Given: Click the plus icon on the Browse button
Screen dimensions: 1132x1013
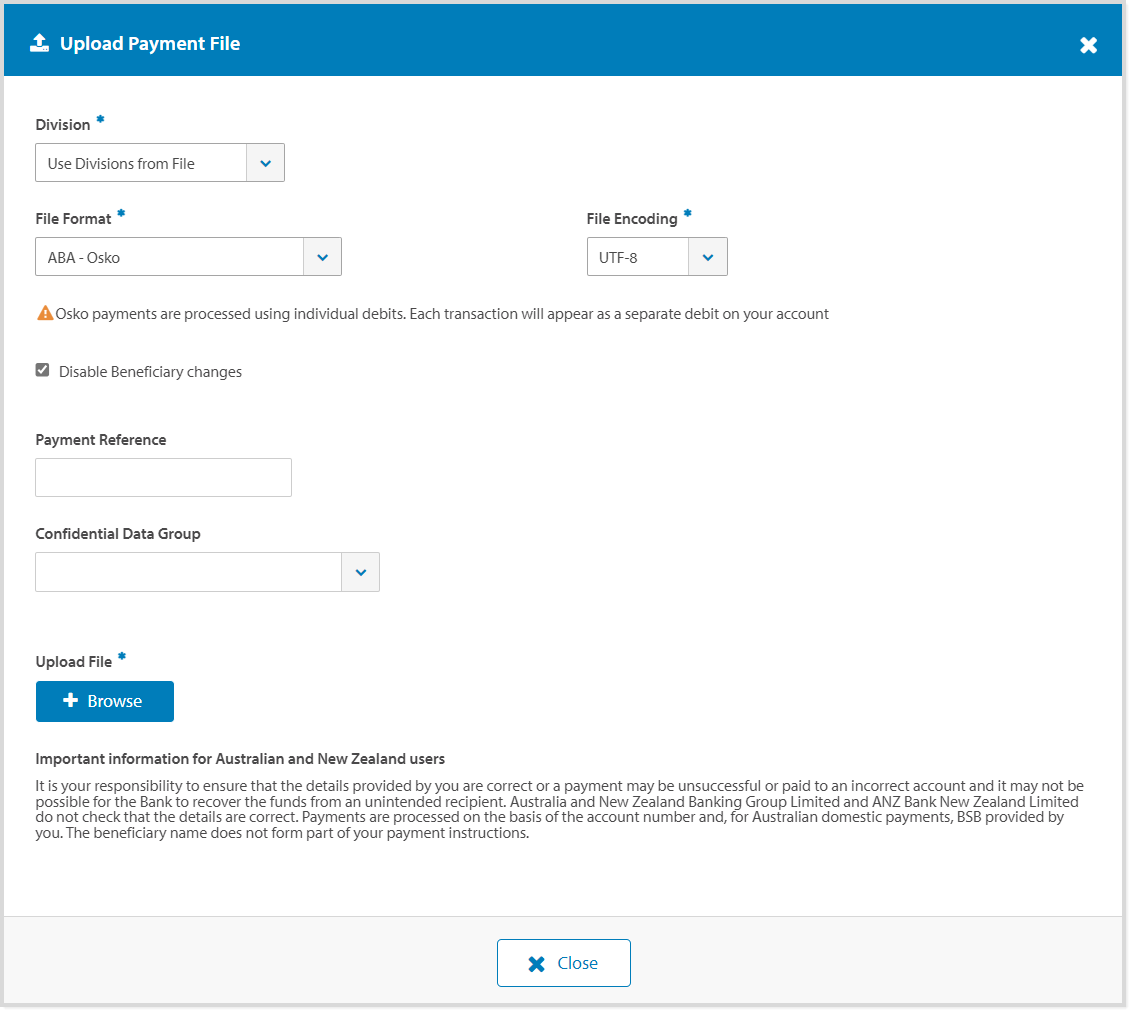Looking at the screenshot, I should pos(70,701).
